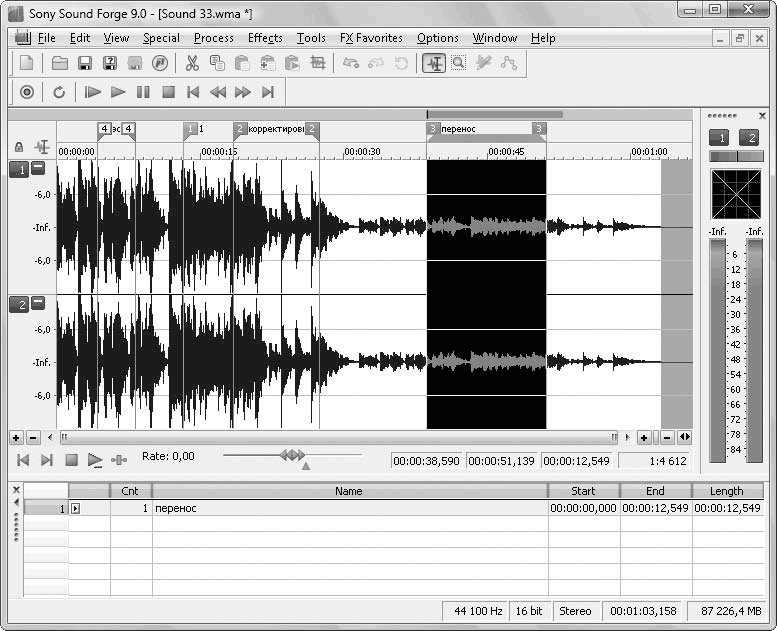Click the playback Rate slider
This screenshot has height=631, width=777.
(292, 455)
